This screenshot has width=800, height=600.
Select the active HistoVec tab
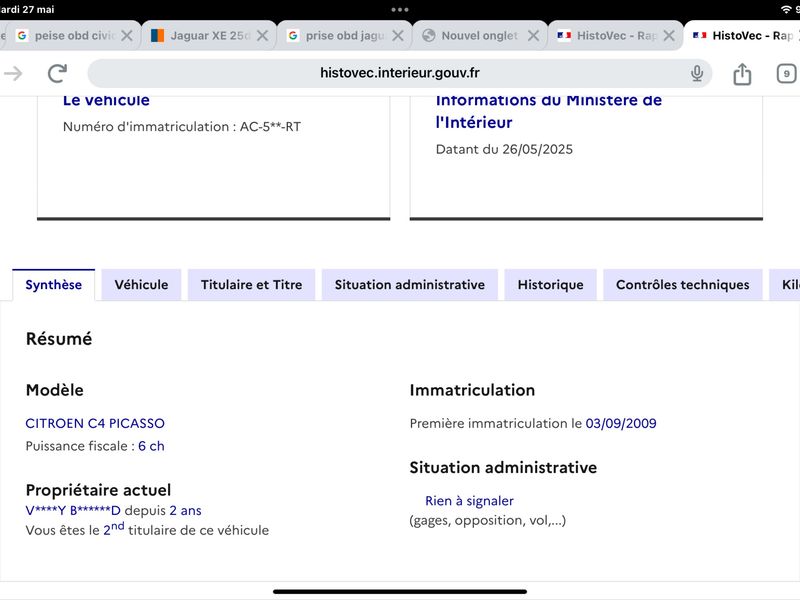point(742,35)
